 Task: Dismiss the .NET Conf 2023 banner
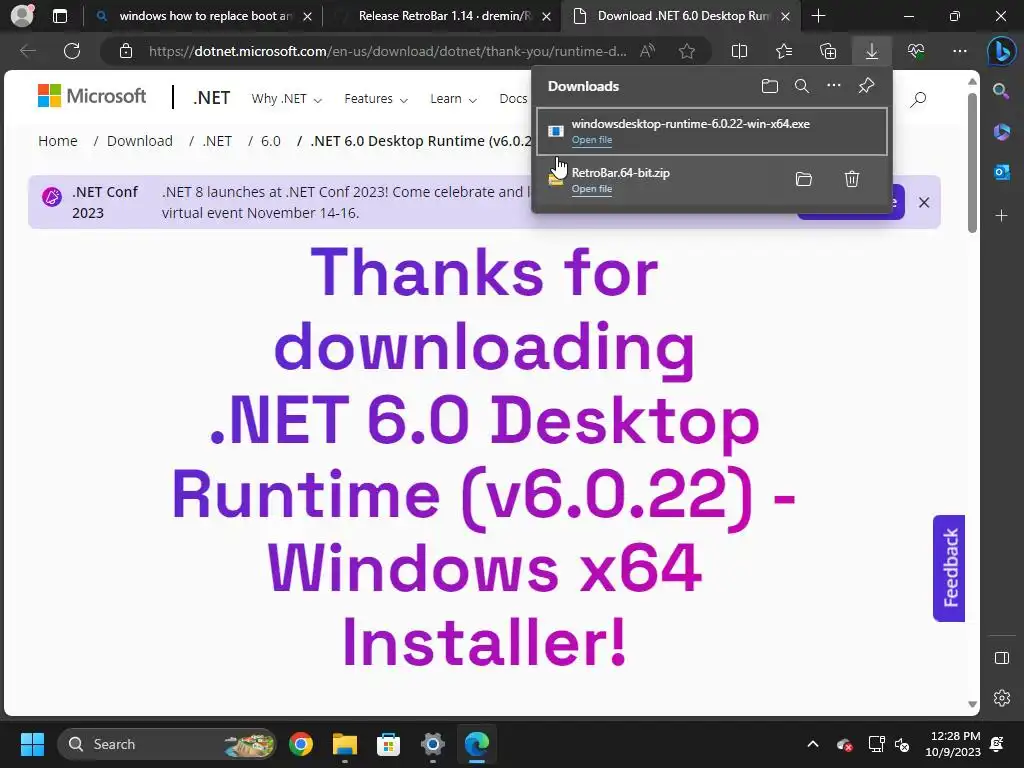(x=923, y=202)
